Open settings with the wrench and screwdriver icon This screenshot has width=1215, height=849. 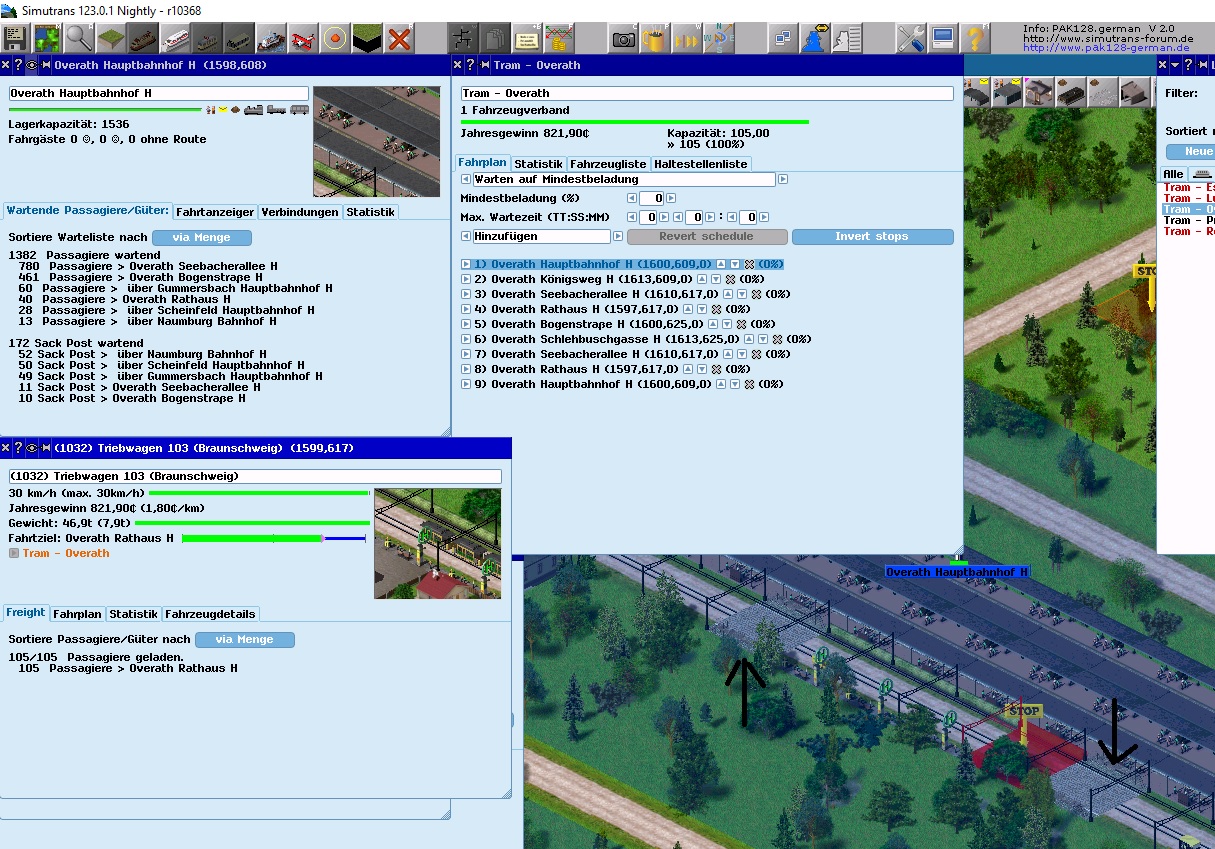[x=910, y=38]
